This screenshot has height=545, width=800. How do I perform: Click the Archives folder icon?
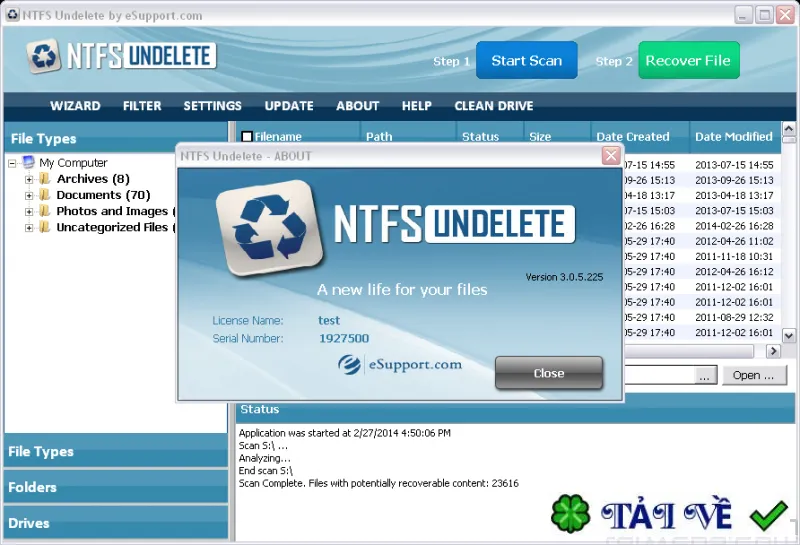coord(45,179)
